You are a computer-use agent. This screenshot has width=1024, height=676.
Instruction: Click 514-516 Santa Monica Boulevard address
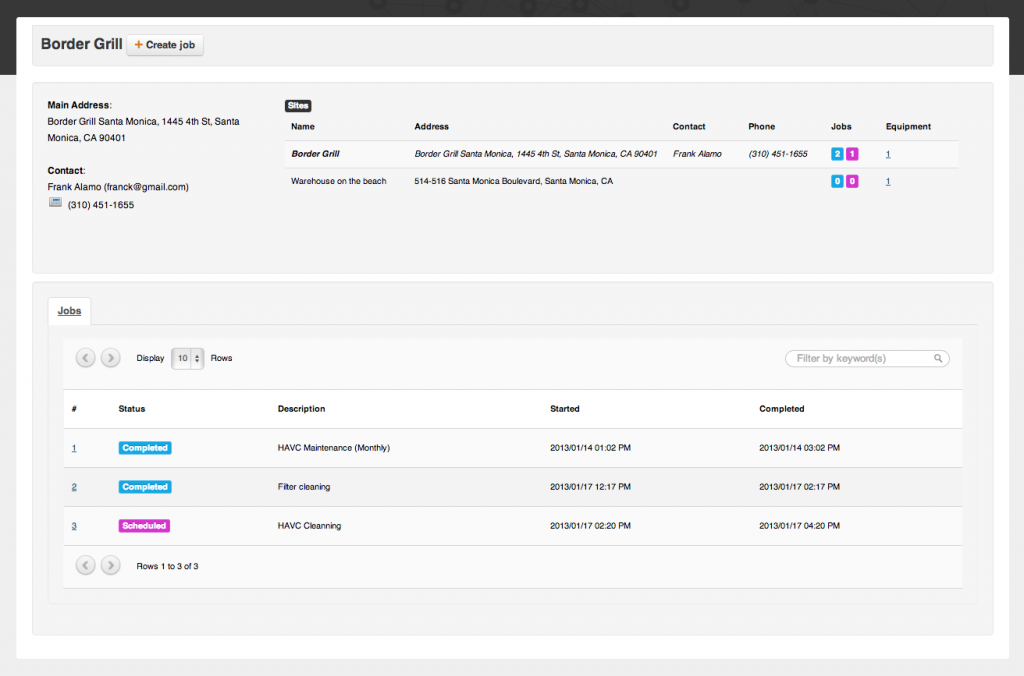[513, 181]
